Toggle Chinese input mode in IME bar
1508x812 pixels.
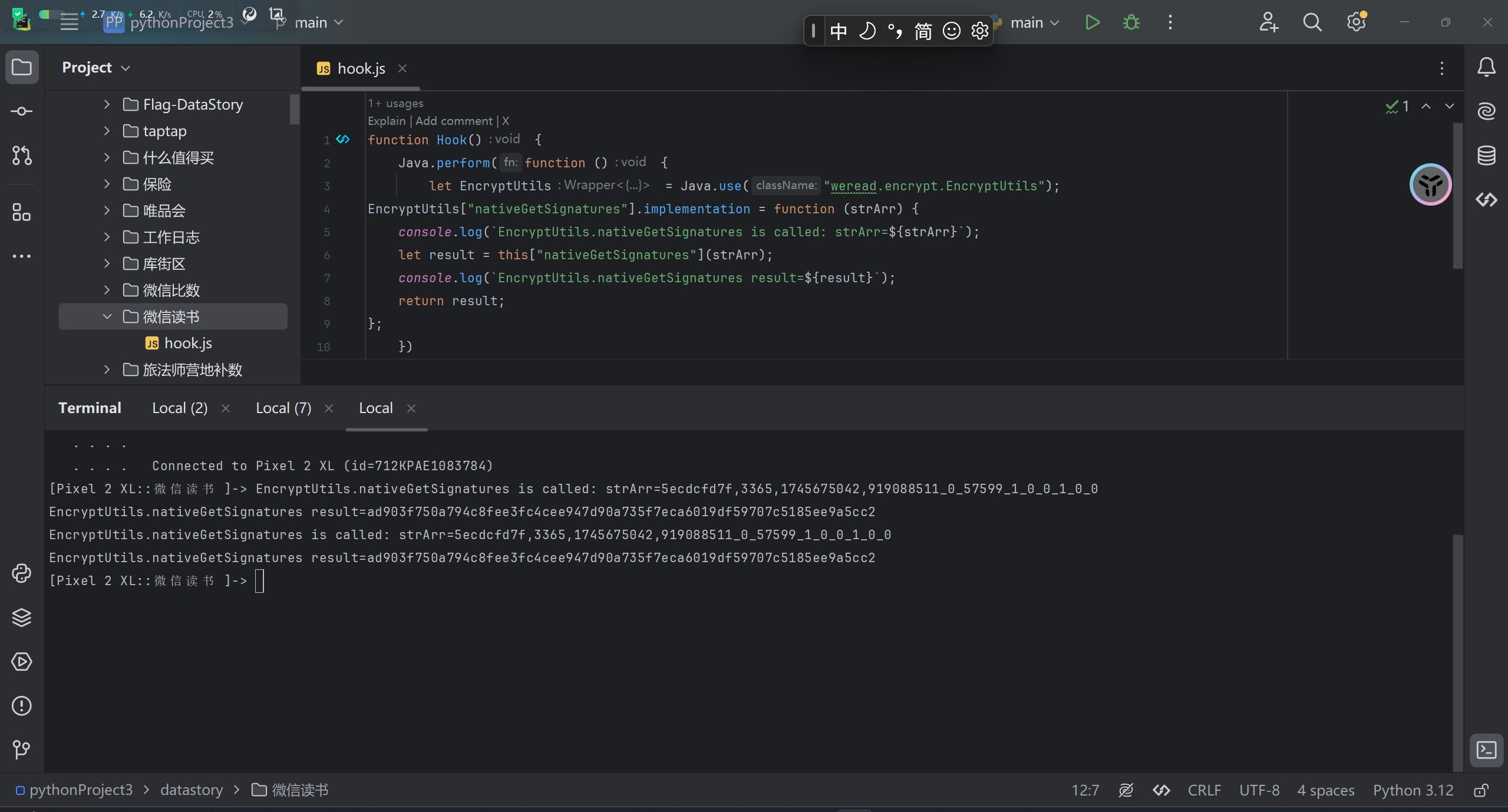[x=838, y=31]
